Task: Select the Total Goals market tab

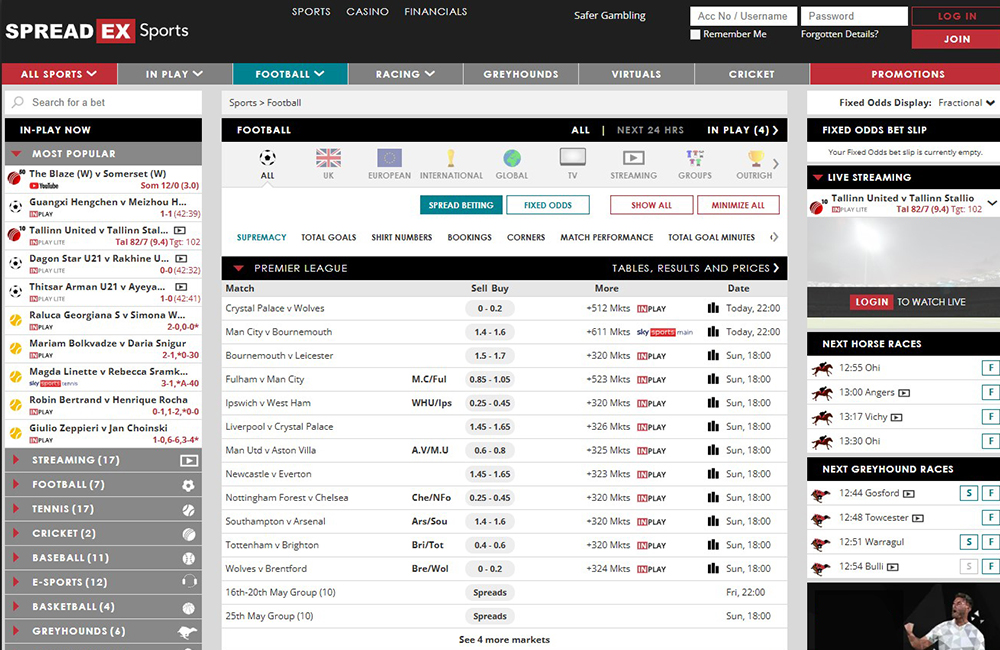Action: click(328, 237)
